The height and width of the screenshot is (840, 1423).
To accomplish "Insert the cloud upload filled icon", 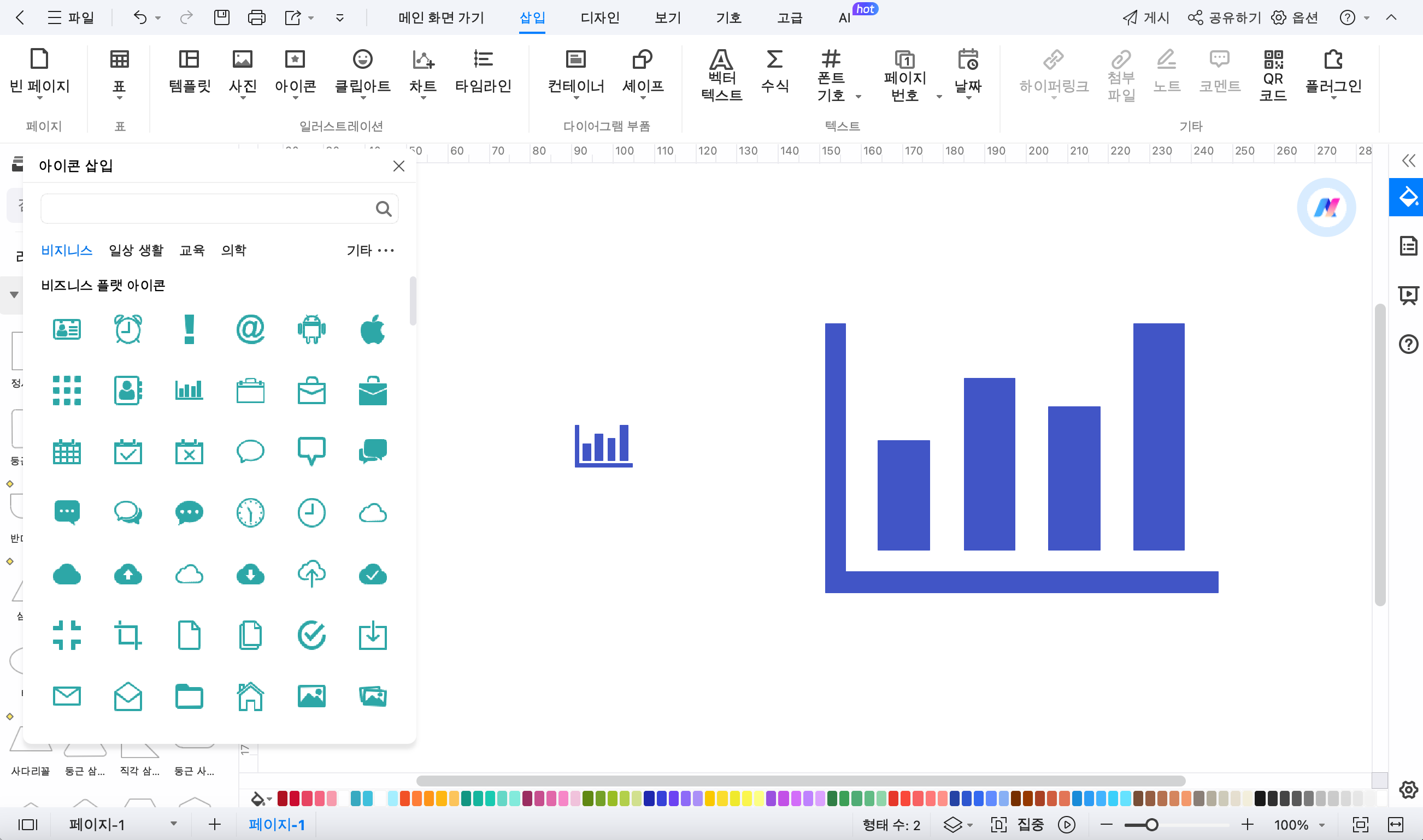I will (x=128, y=574).
